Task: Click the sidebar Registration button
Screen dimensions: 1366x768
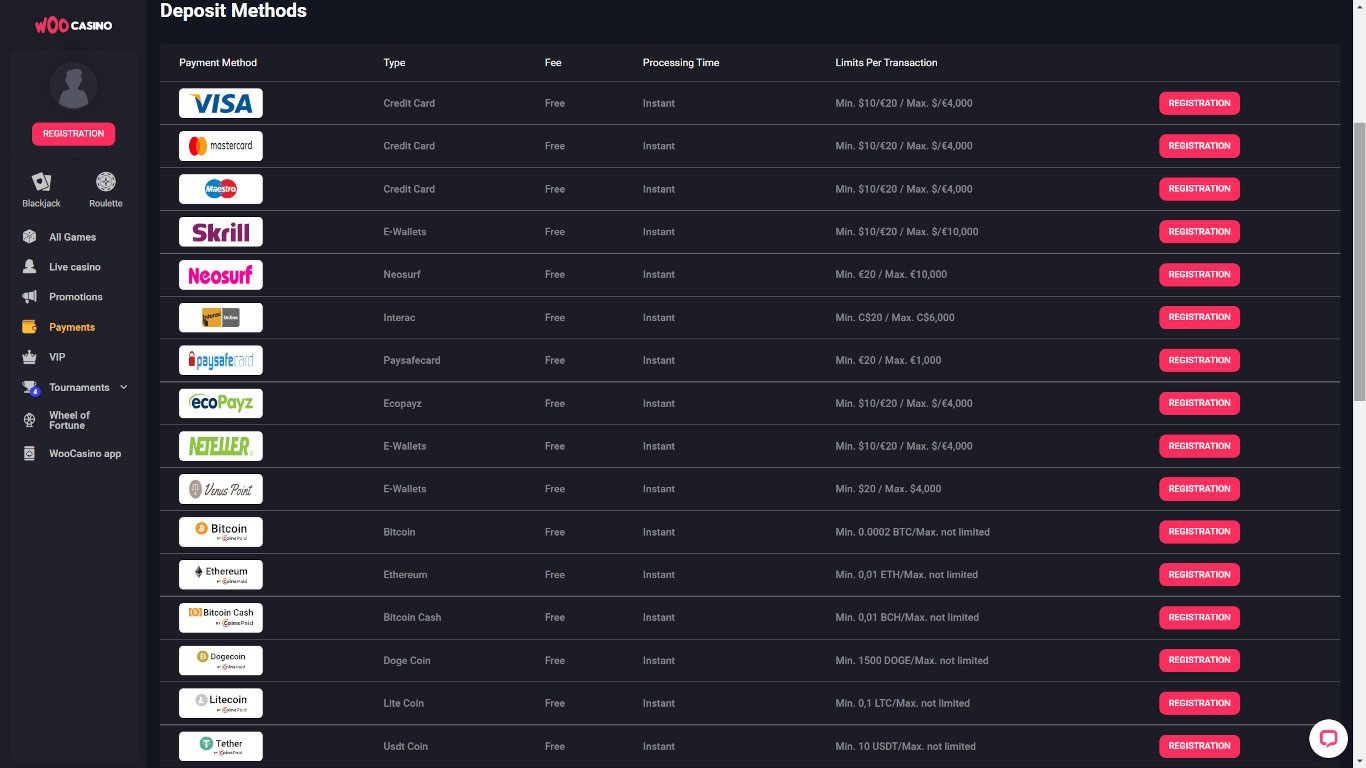Action: [73, 134]
